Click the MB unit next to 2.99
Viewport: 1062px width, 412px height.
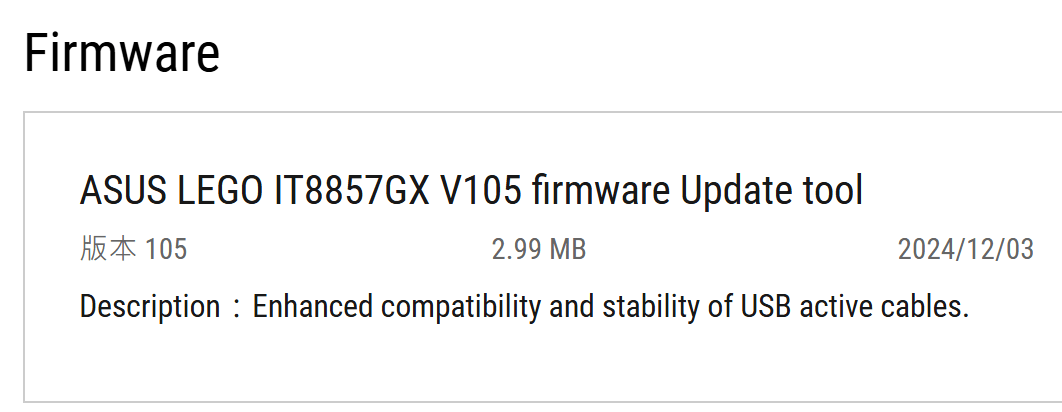pyautogui.click(x=568, y=249)
